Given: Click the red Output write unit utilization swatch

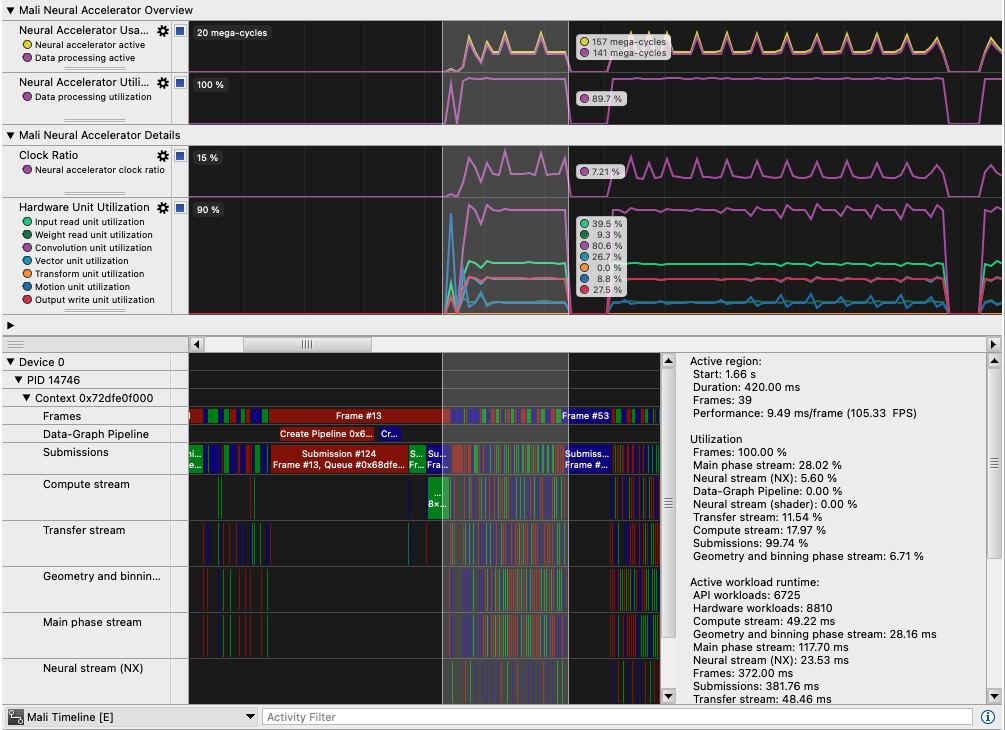Looking at the screenshot, I should tap(27, 299).
